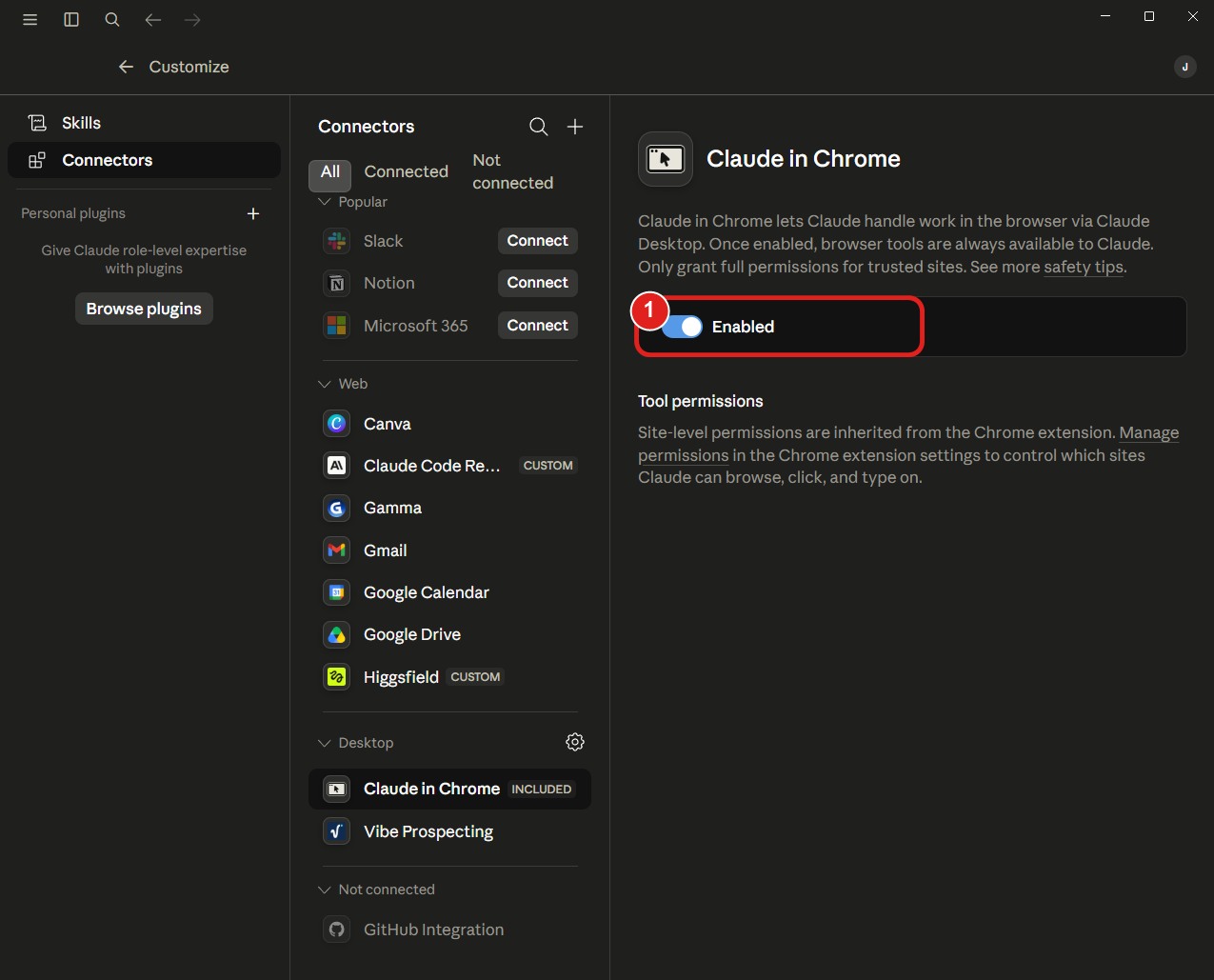Image resolution: width=1214 pixels, height=980 pixels.
Task: Select the Canva connector row
Action: click(x=449, y=424)
